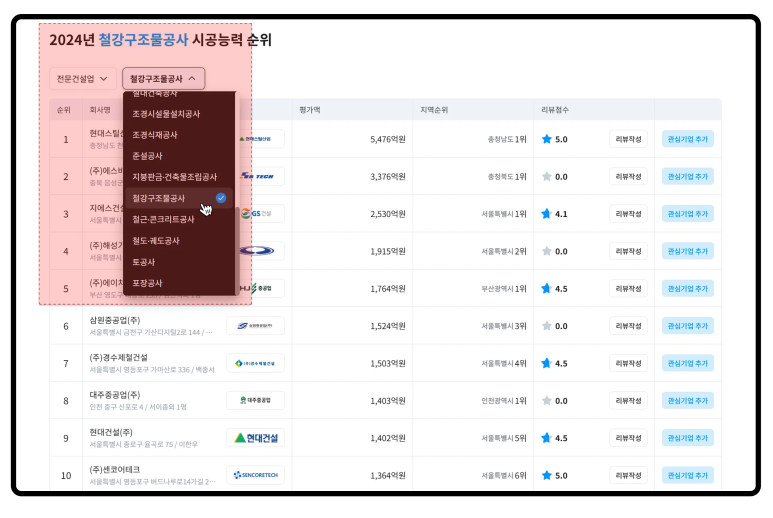Viewport: 773px width, 518px height.
Task: Open the (주)경수제철건설 company name
Action: tap(118, 357)
